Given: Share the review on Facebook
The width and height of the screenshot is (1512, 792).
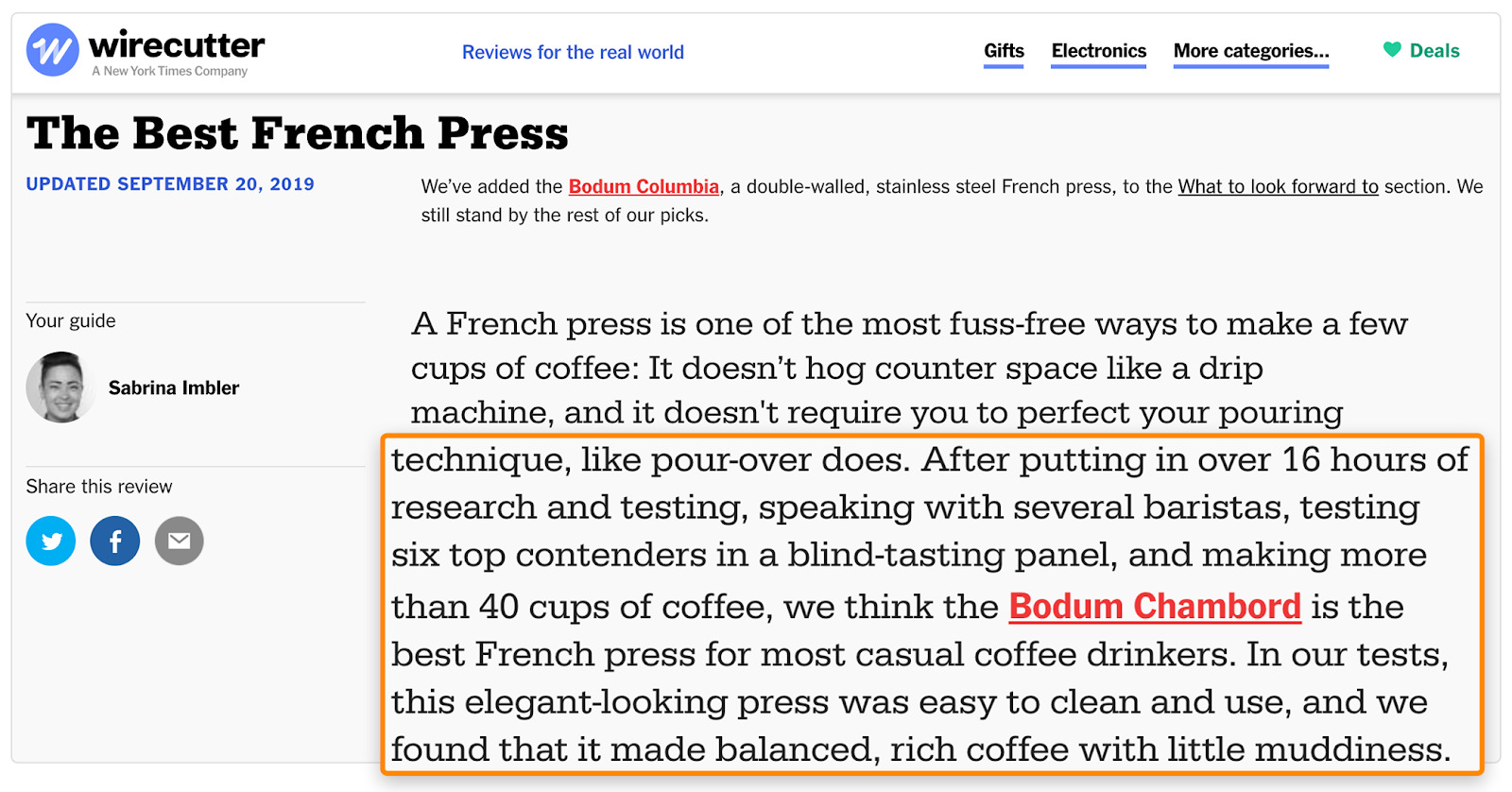Looking at the screenshot, I should click(x=115, y=541).
